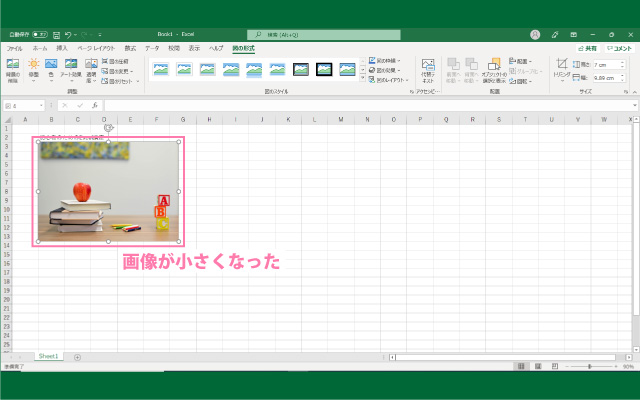Open Artistic Effects (アート効果) gallery
Screen dimensions: 640x400
tap(71, 64)
